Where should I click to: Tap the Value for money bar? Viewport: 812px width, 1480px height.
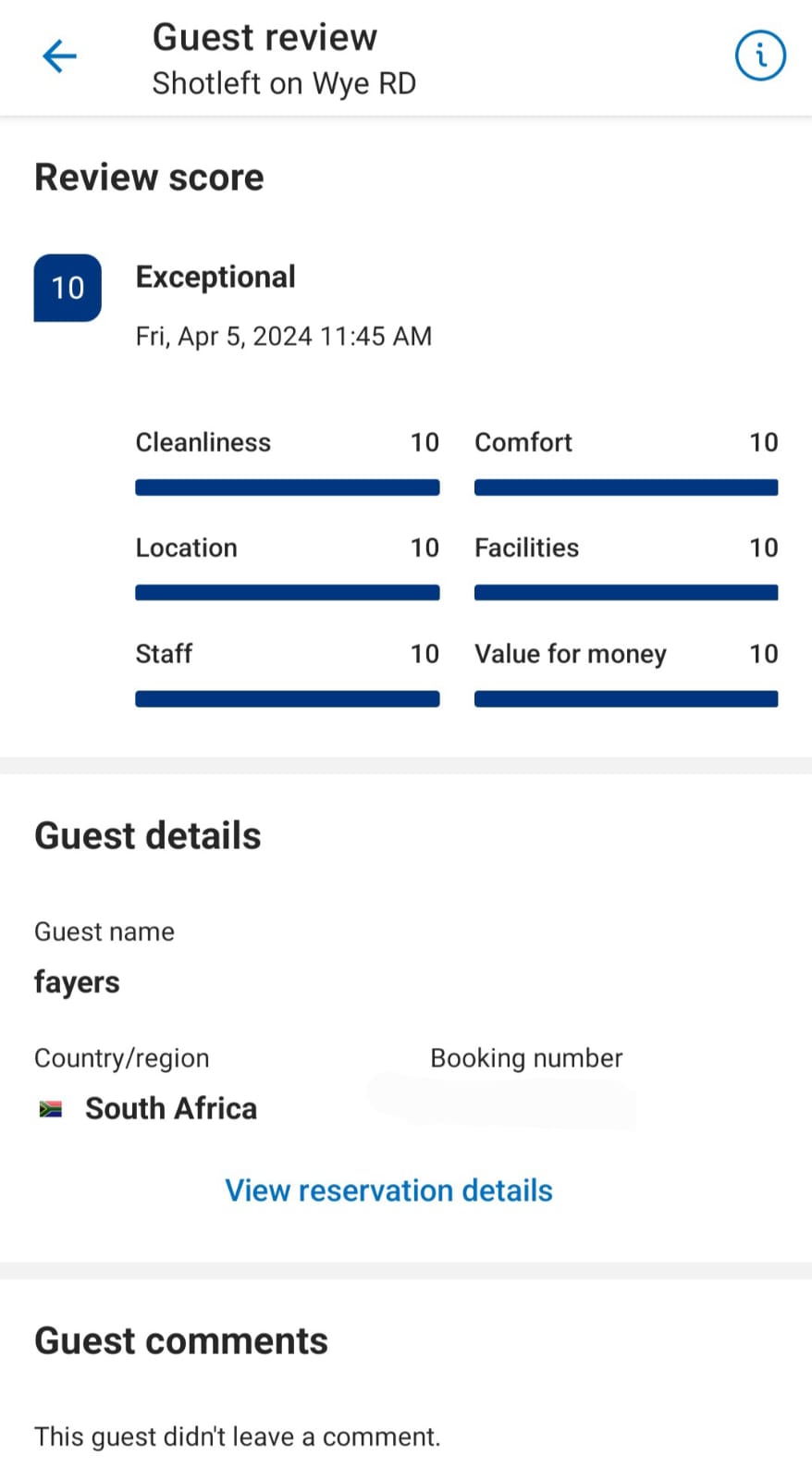point(626,699)
